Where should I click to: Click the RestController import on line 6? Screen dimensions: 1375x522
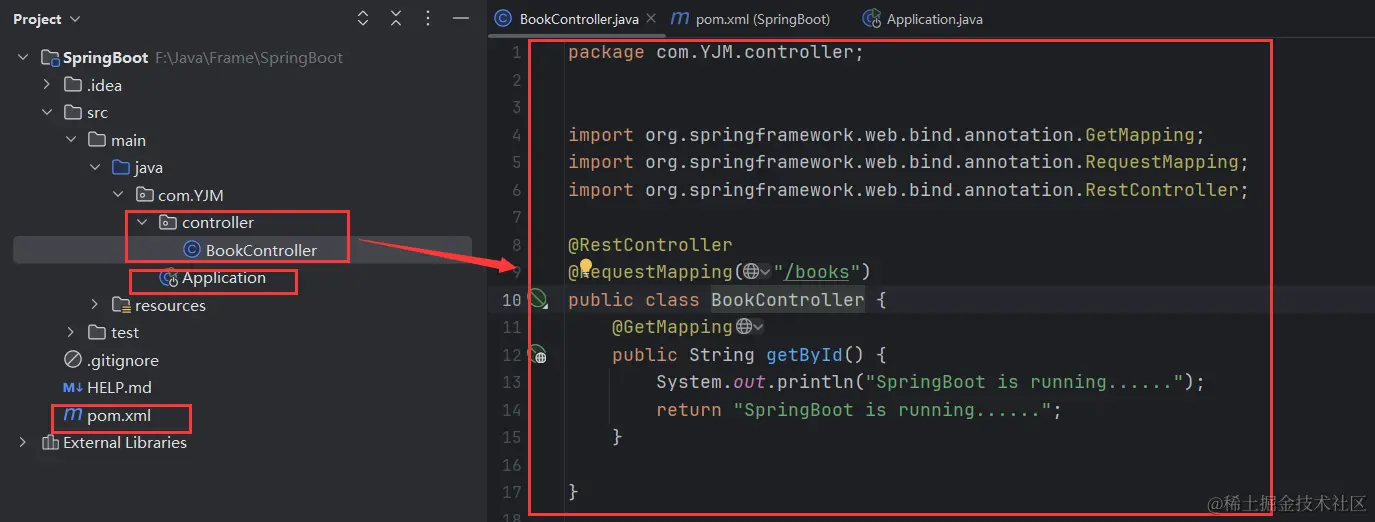(909, 189)
